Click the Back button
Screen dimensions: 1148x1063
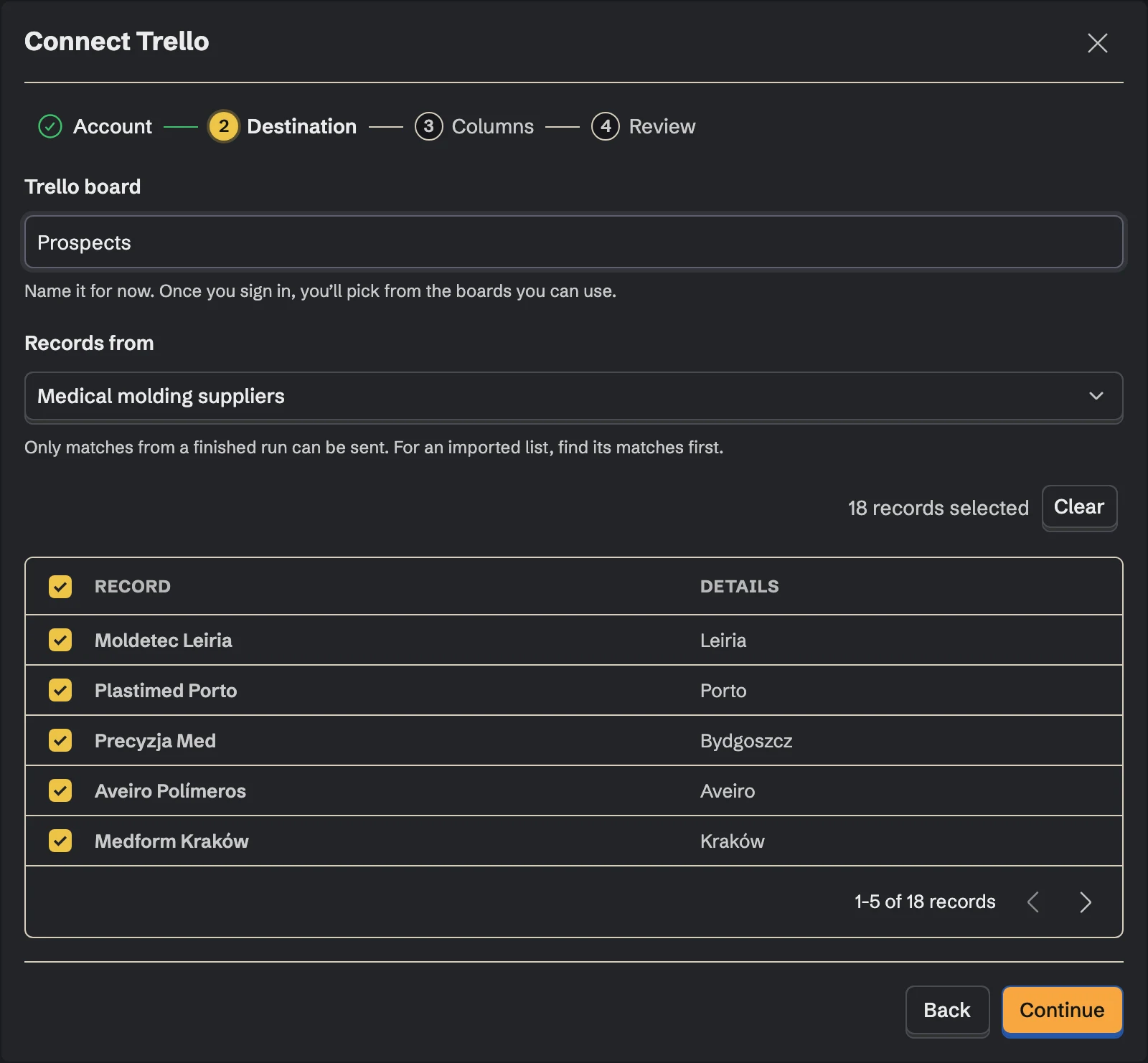coord(947,1010)
